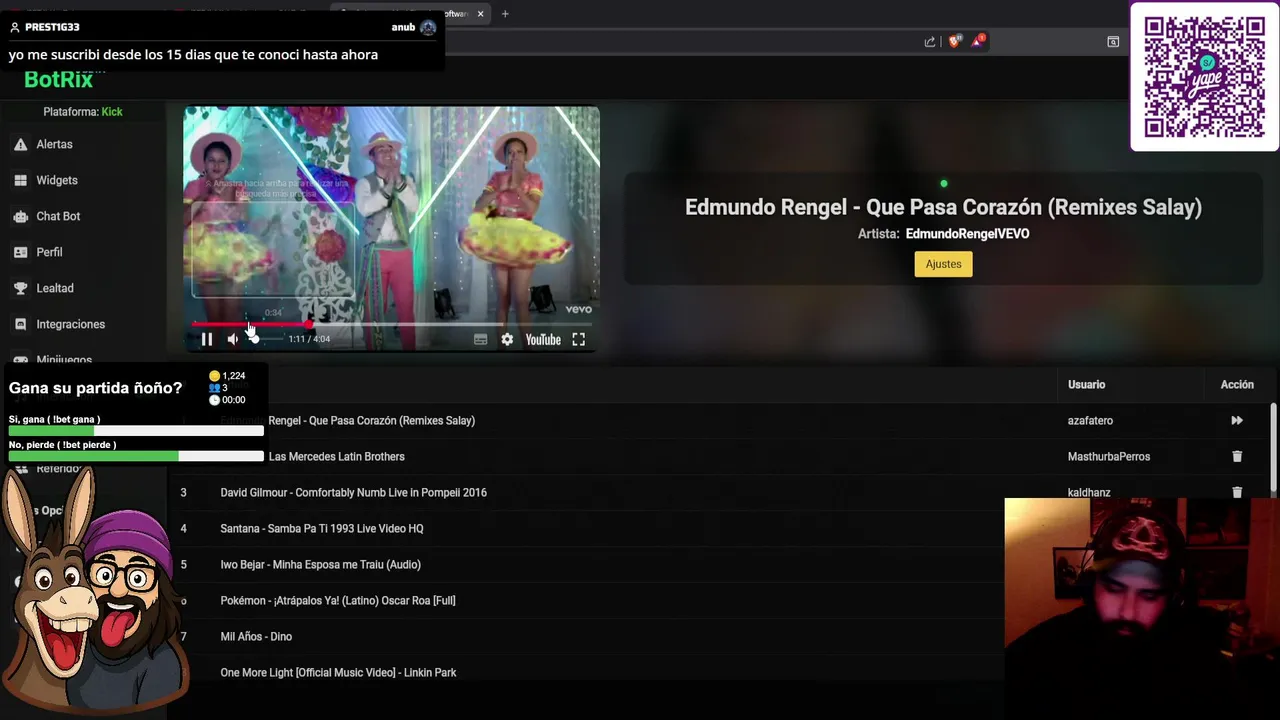1280x720 pixels.
Task: Click the Widgets grid icon
Action: [x=20, y=181]
